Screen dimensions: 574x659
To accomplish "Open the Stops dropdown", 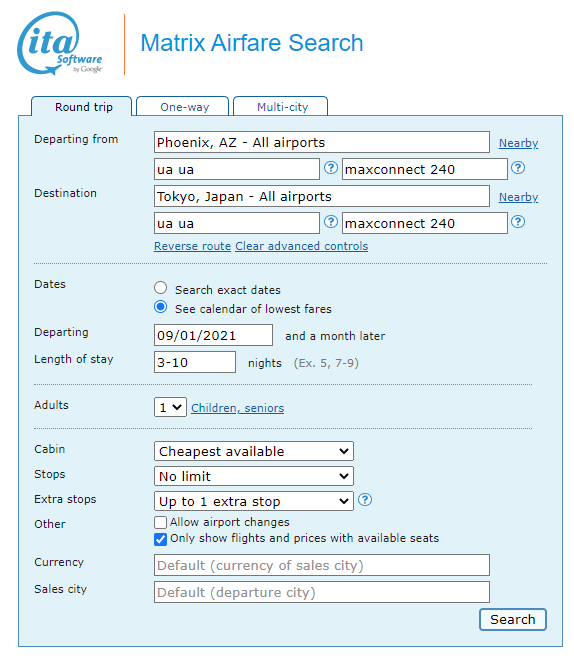I will (254, 476).
